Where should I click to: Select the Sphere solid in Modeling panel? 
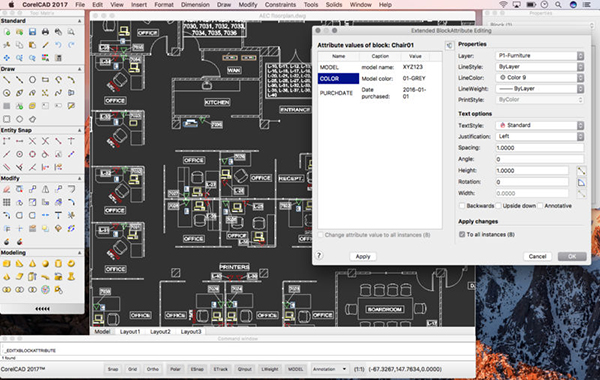click(x=45, y=264)
